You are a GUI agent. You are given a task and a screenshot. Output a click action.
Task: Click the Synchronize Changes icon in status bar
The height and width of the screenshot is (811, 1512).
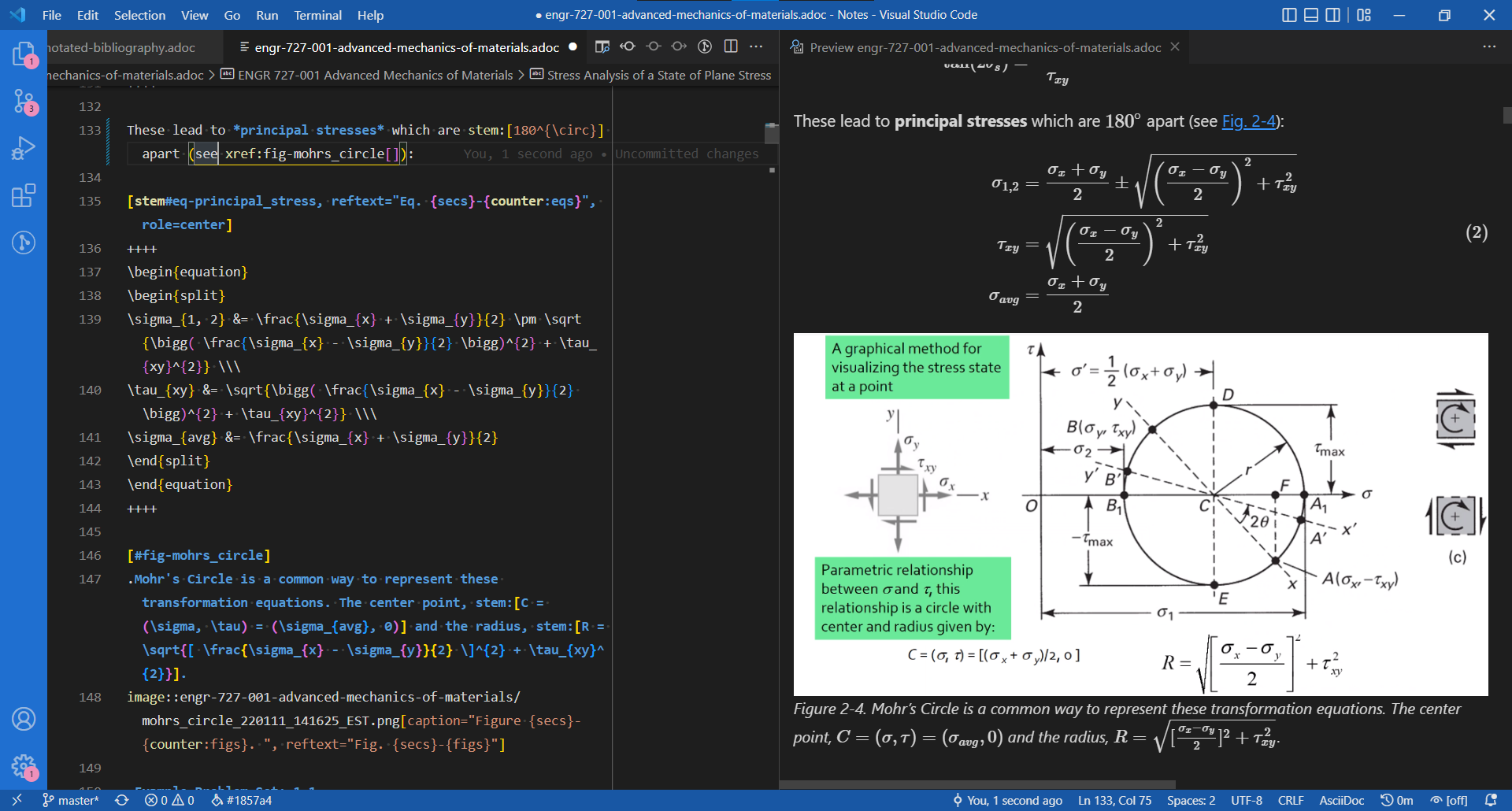pyautogui.click(x=121, y=800)
